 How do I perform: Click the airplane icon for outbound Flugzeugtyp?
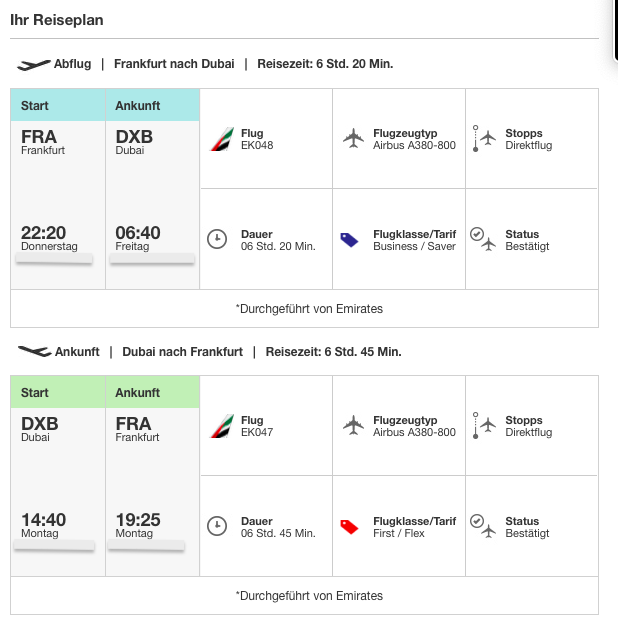point(352,139)
